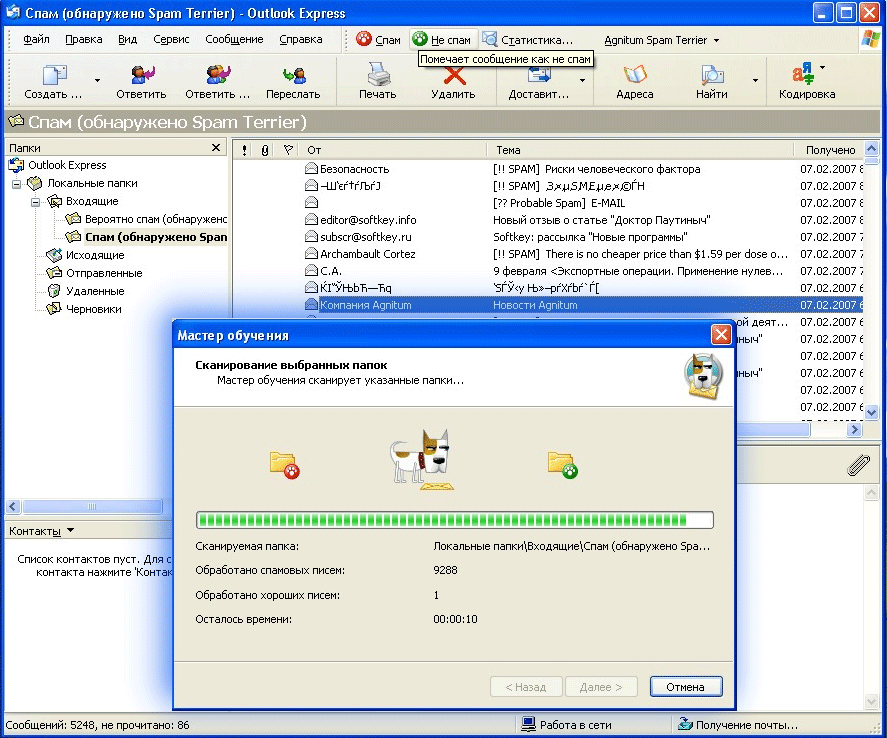Screen dimensions: 887x738
Task: Close the Папки pane
Action: (x=216, y=148)
